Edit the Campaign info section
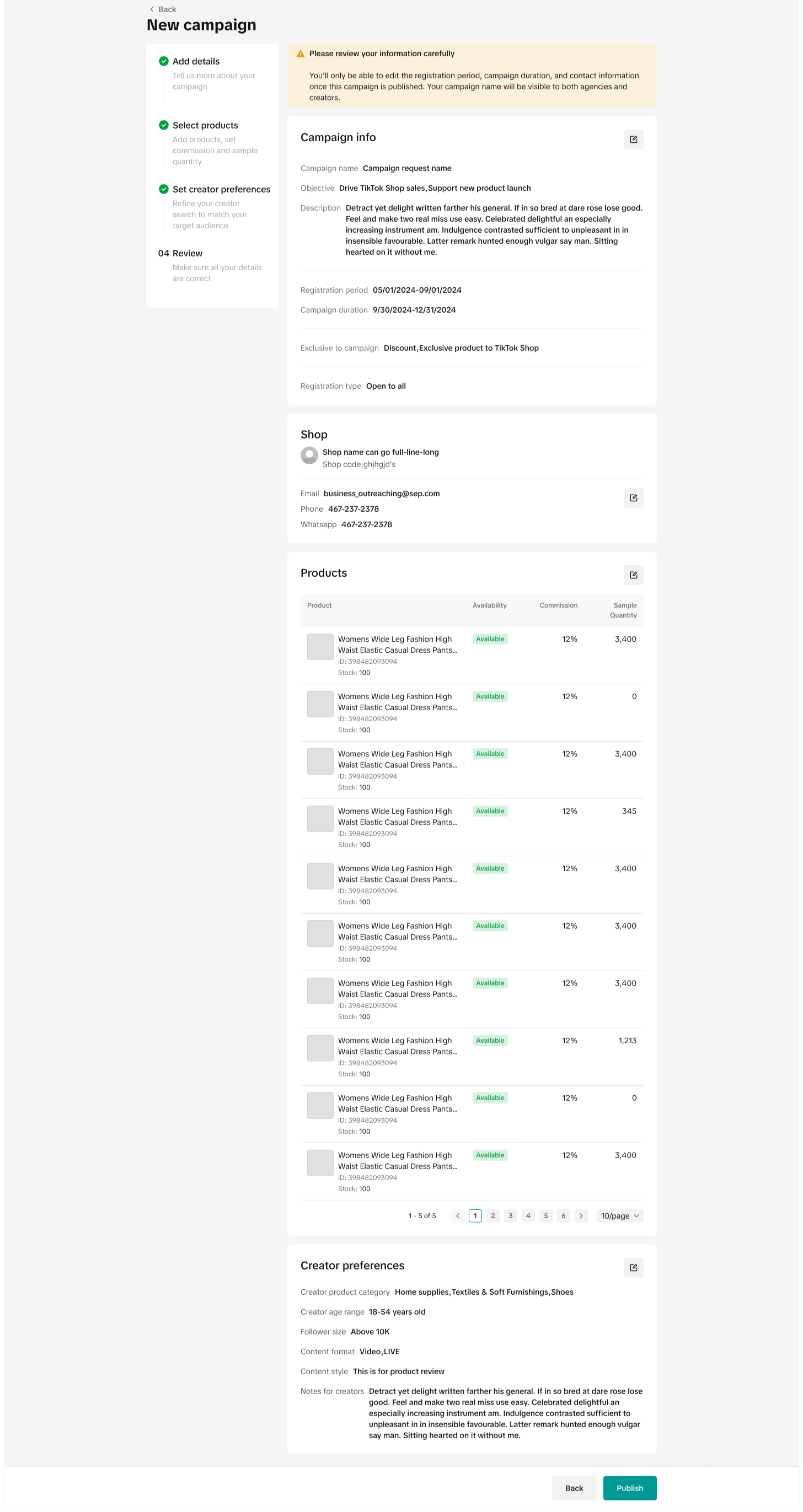 (x=633, y=140)
